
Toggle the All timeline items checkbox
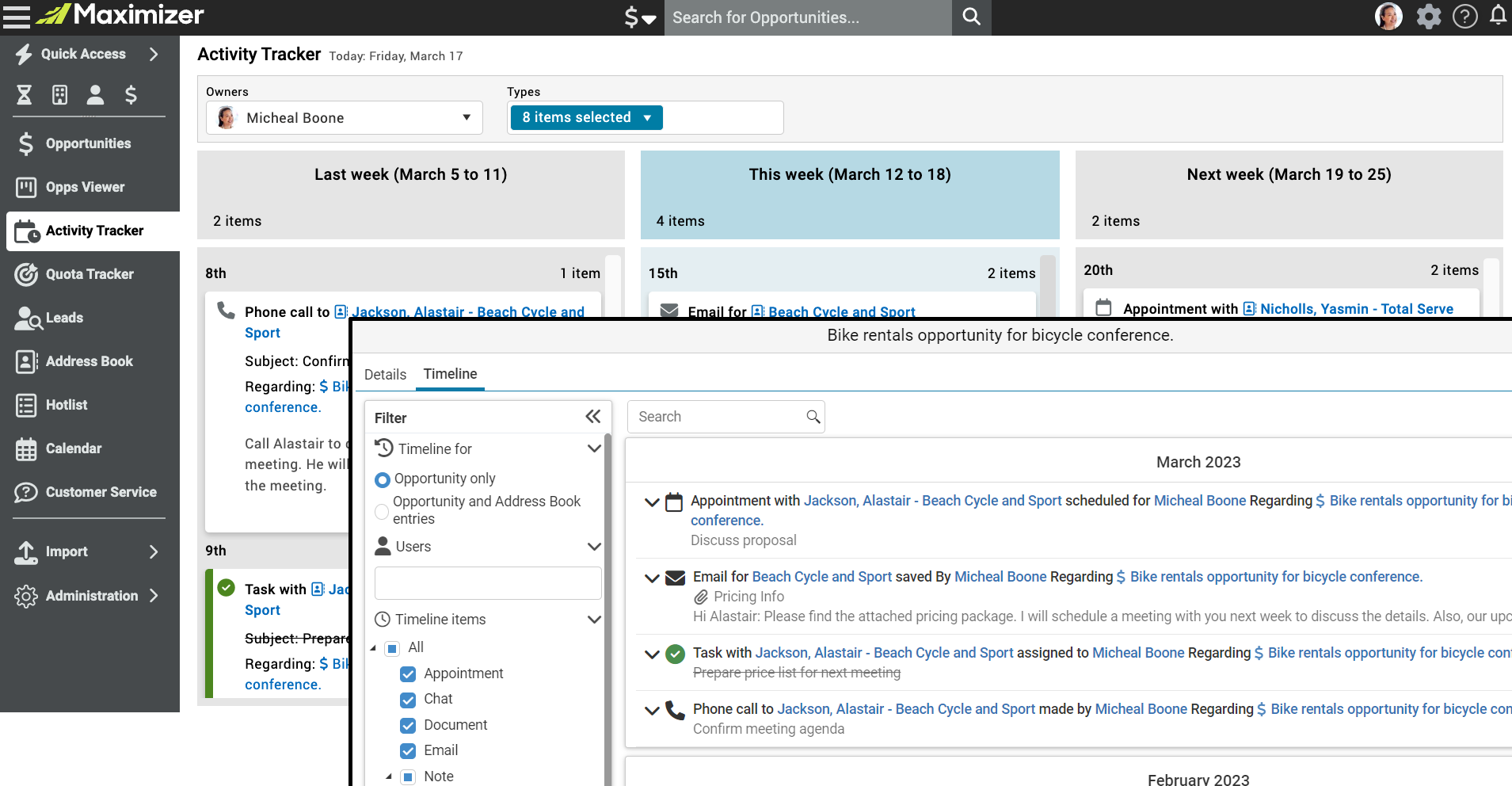(392, 649)
